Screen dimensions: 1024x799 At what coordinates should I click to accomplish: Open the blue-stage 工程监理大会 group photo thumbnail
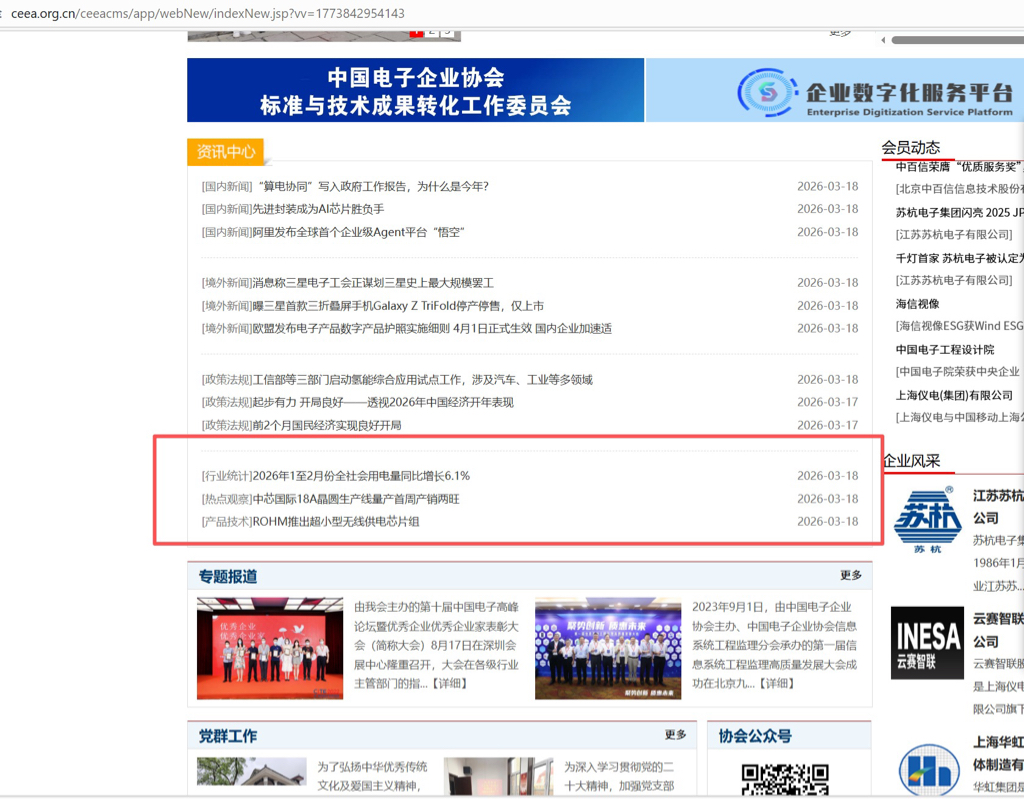(x=608, y=648)
